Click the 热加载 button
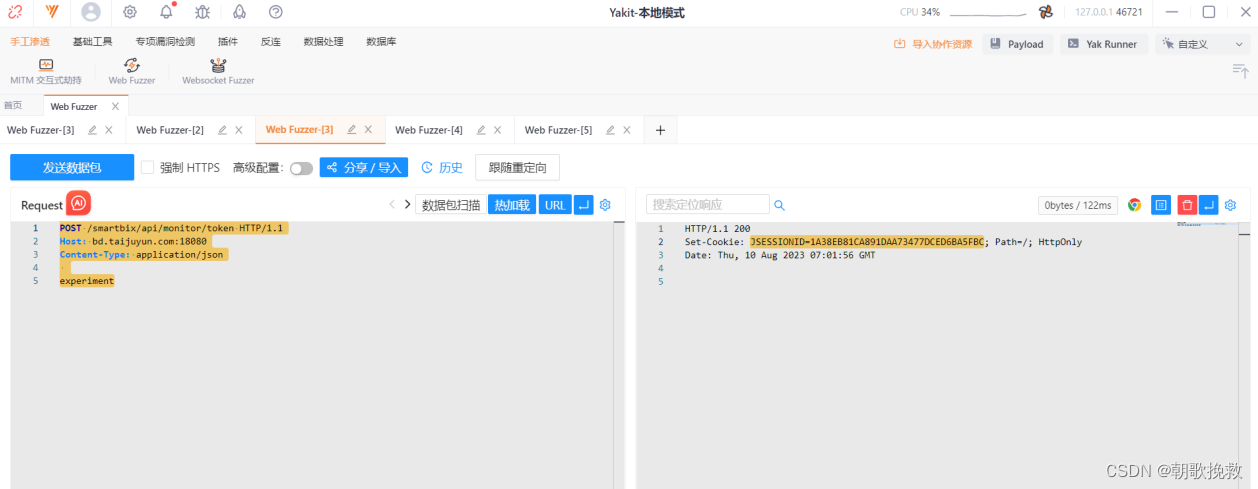The width and height of the screenshot is (1258, 489). point(512,205)
